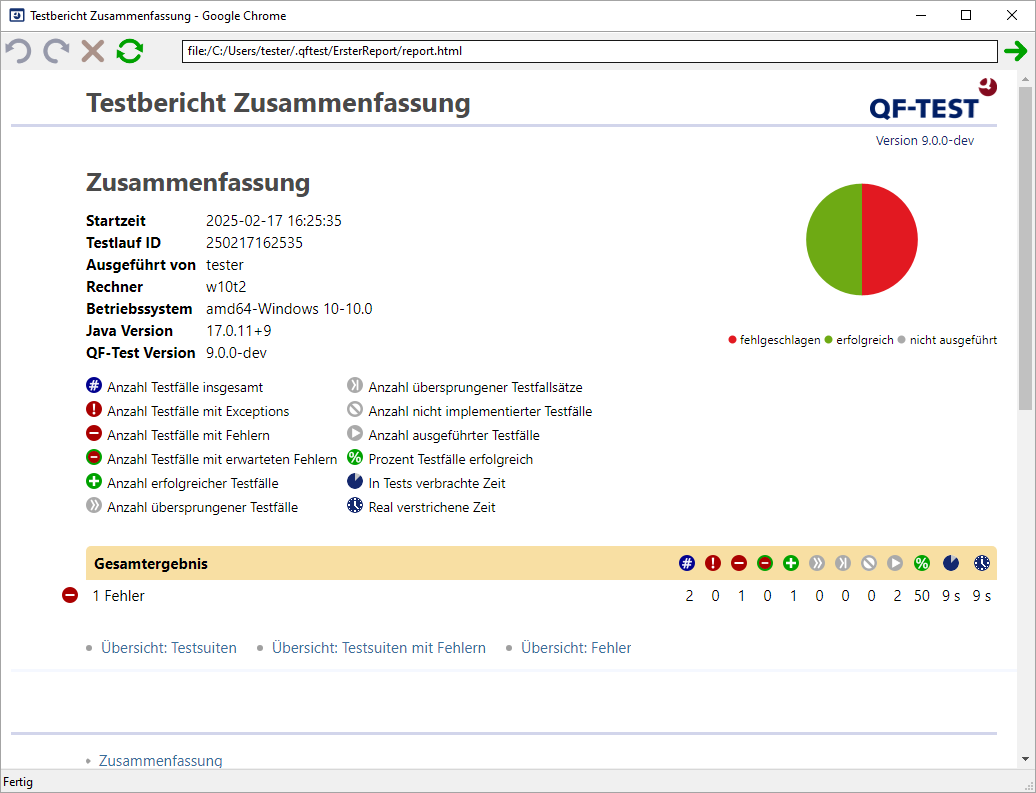Click legend icon for Testfälle mit erwarteten Fehlern
The width and height of the screenshot is (1036, 793).
pyautogui.click(x=94, y=457)
